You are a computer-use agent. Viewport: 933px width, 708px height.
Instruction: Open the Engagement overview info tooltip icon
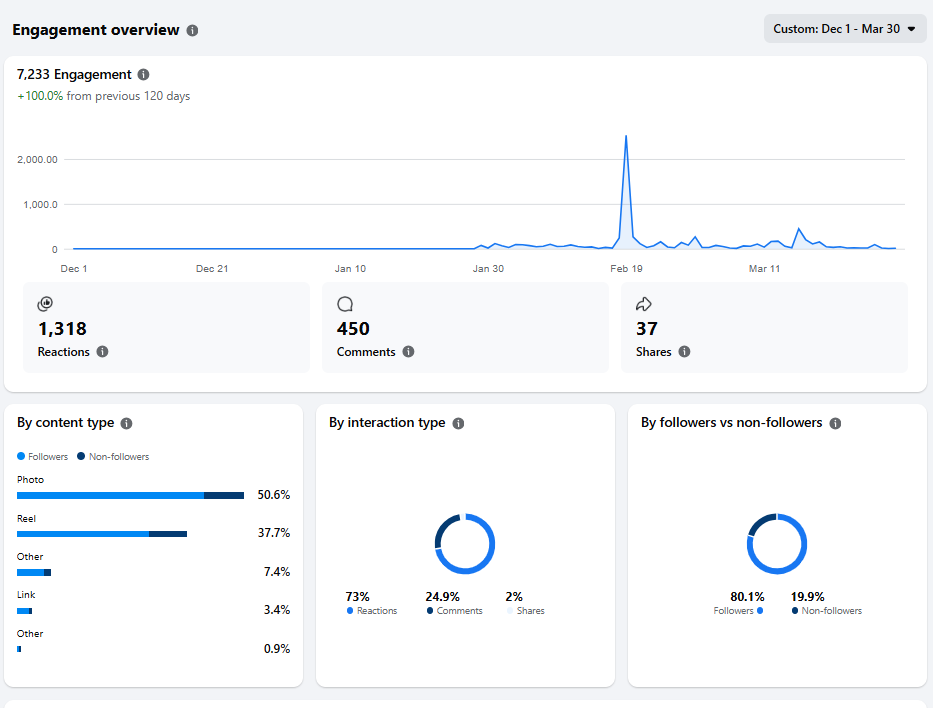coord(192,30)
